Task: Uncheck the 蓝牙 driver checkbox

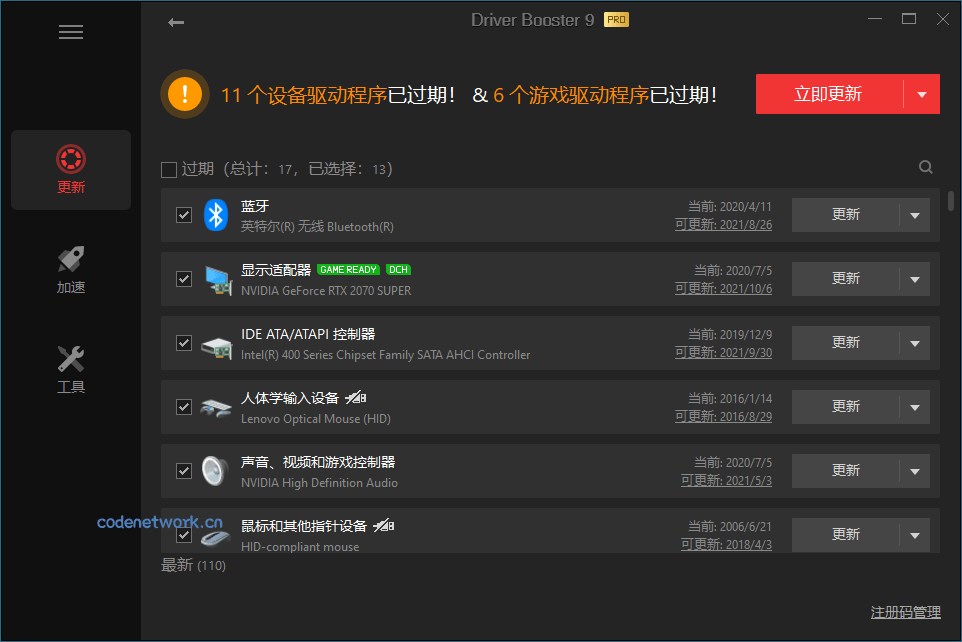Action: [183, 214]
